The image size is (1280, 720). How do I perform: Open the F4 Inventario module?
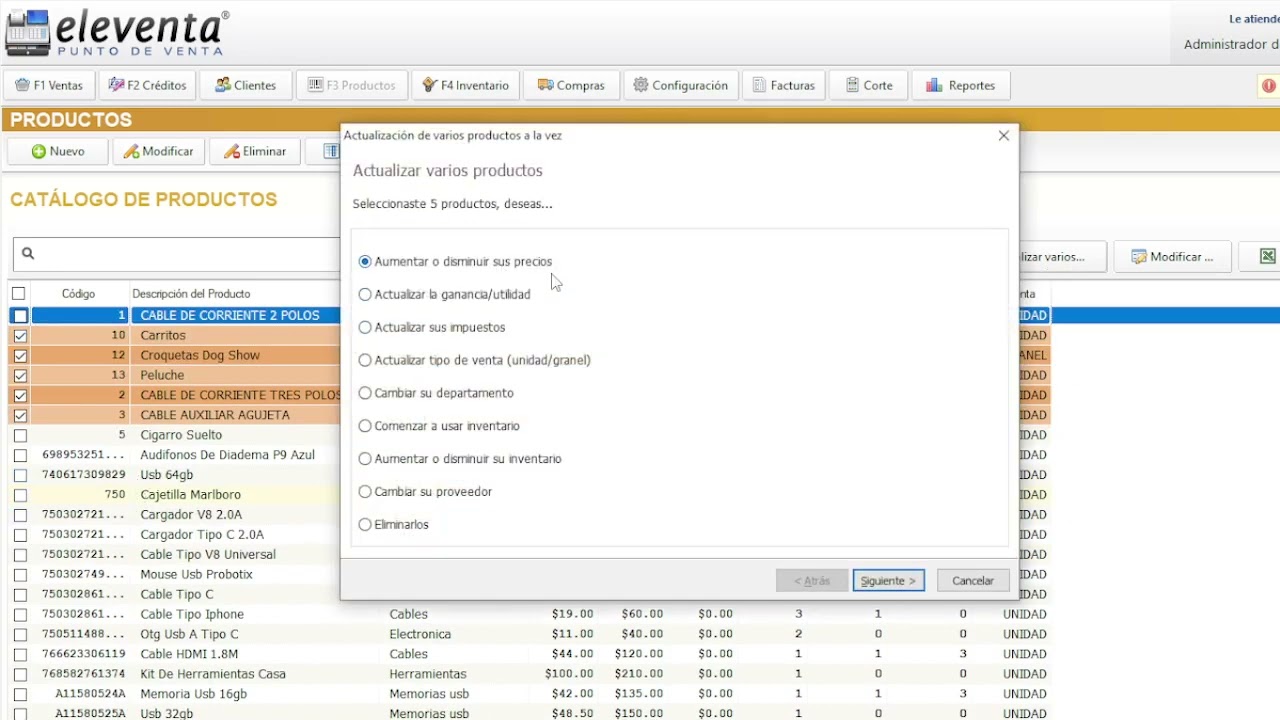tap(466, 85)
